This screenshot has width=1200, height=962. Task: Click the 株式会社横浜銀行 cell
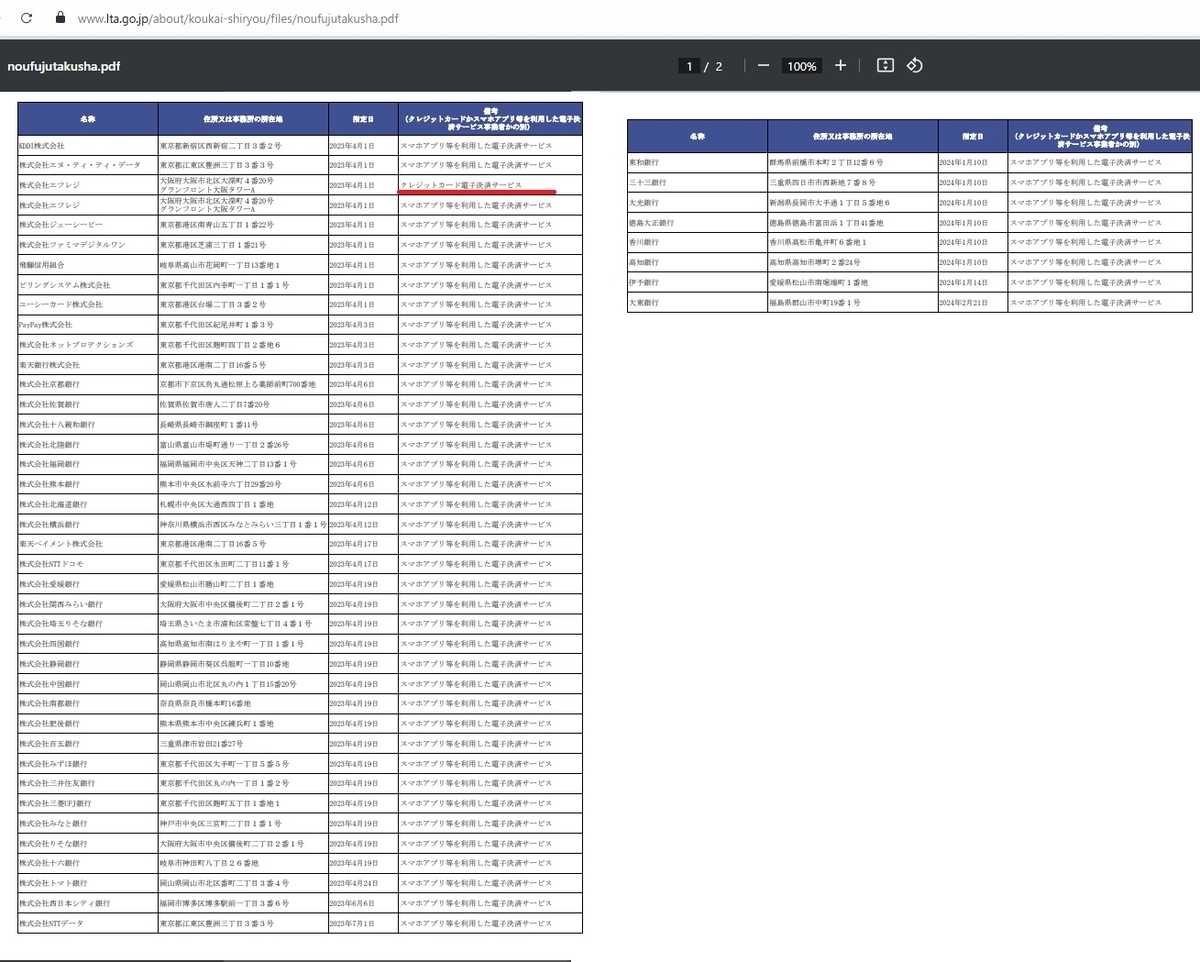[88, 524]
